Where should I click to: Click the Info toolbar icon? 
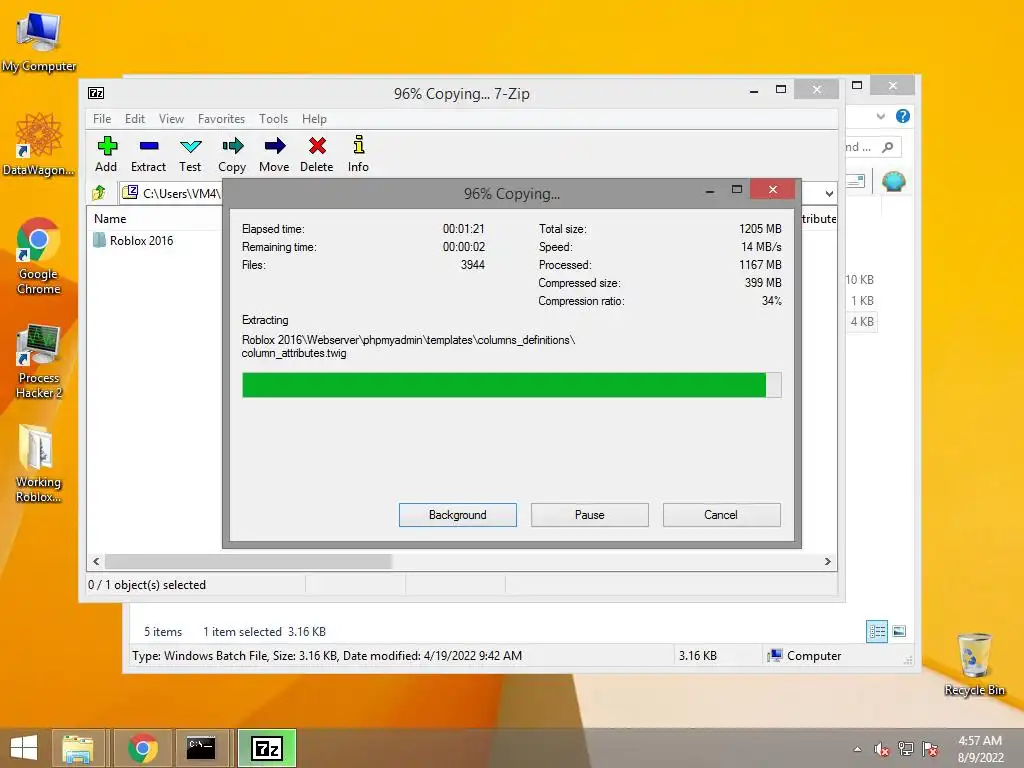358,153
